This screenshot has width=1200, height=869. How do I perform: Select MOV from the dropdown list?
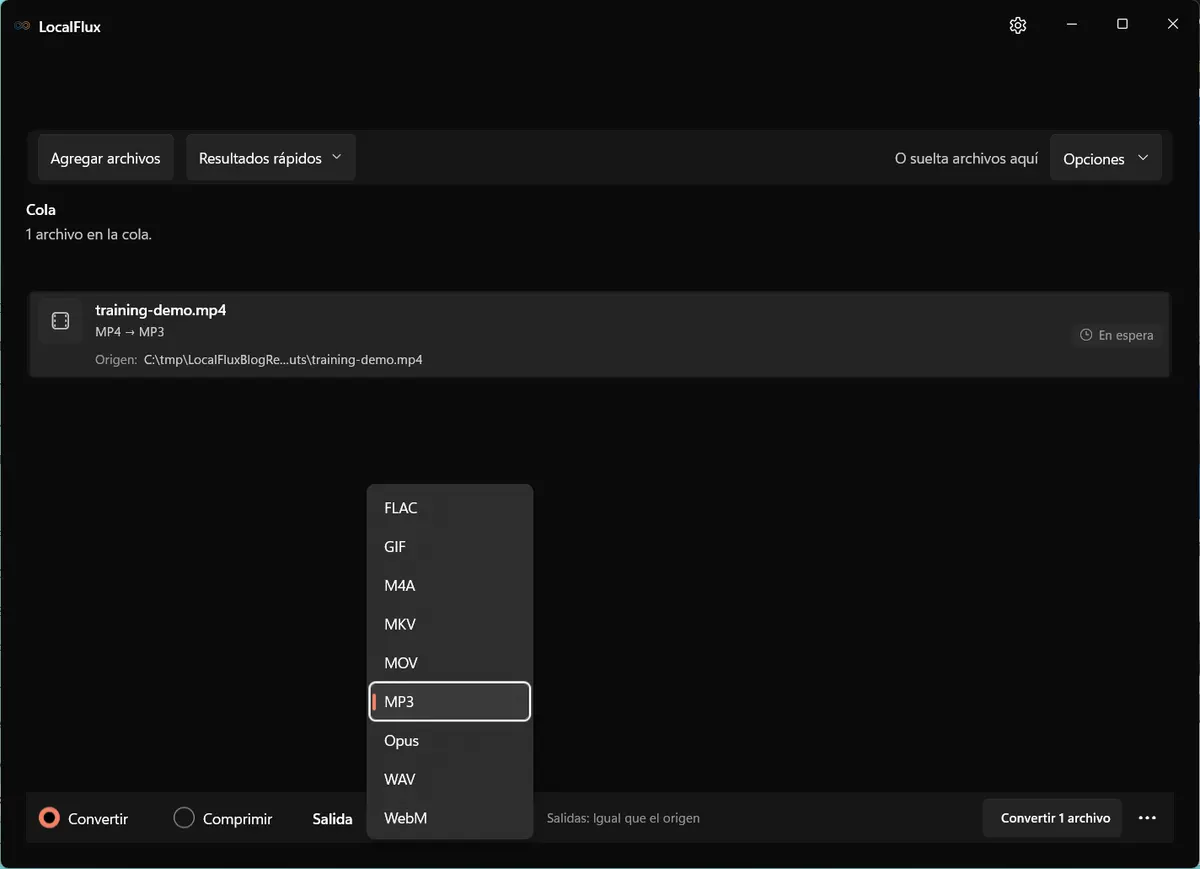pos(450,663)
